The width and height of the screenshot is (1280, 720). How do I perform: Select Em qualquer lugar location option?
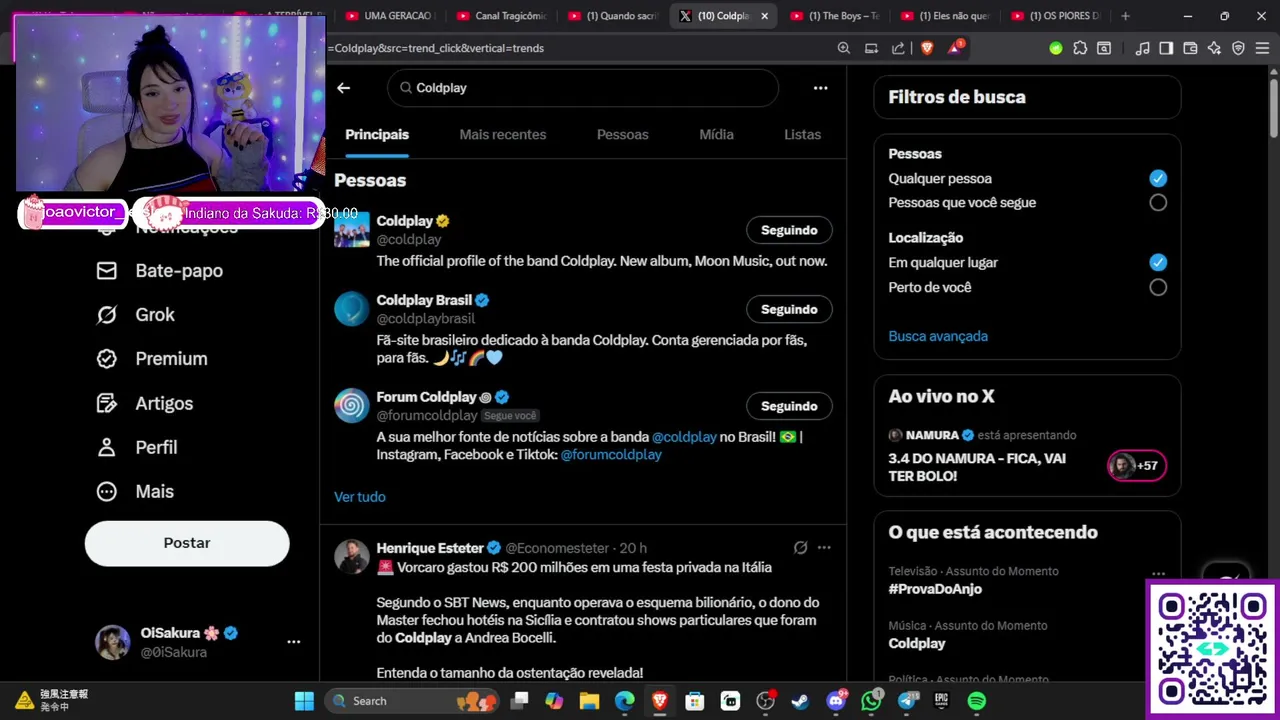click(x=1158, y=263)
